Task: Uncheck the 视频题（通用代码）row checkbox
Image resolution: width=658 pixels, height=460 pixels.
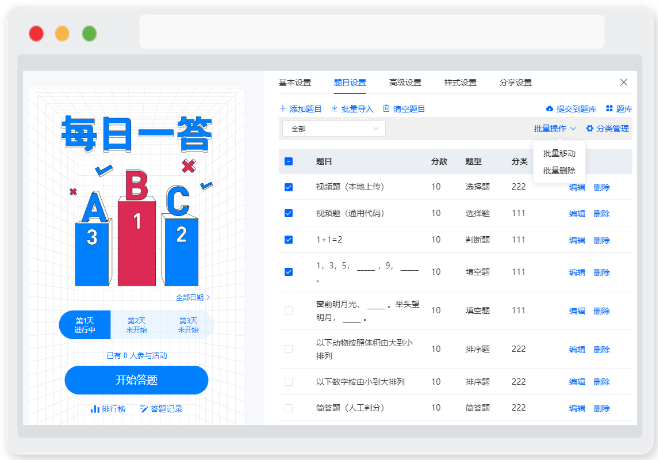Action: click(x=289, y=213)
